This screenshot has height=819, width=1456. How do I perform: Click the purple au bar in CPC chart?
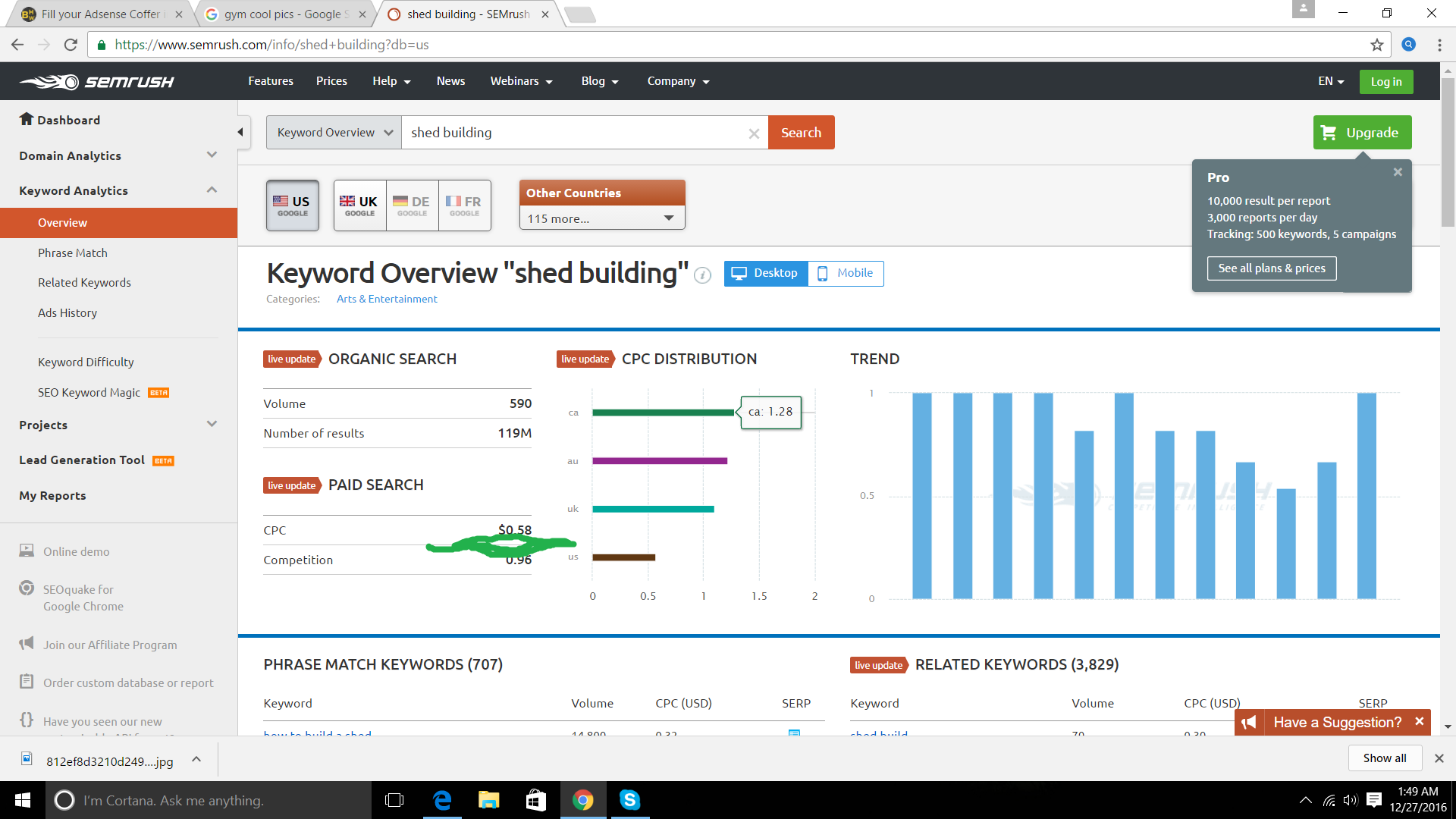point(660,461)
